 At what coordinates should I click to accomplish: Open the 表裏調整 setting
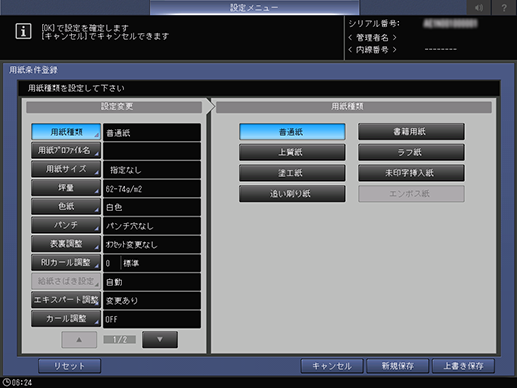[x=66, y=244]
